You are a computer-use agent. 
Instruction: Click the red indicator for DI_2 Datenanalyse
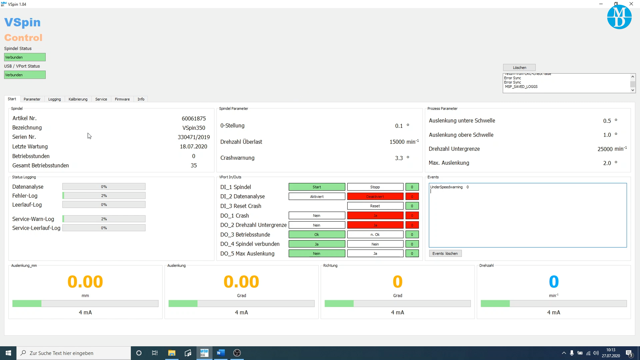[412, 196]
